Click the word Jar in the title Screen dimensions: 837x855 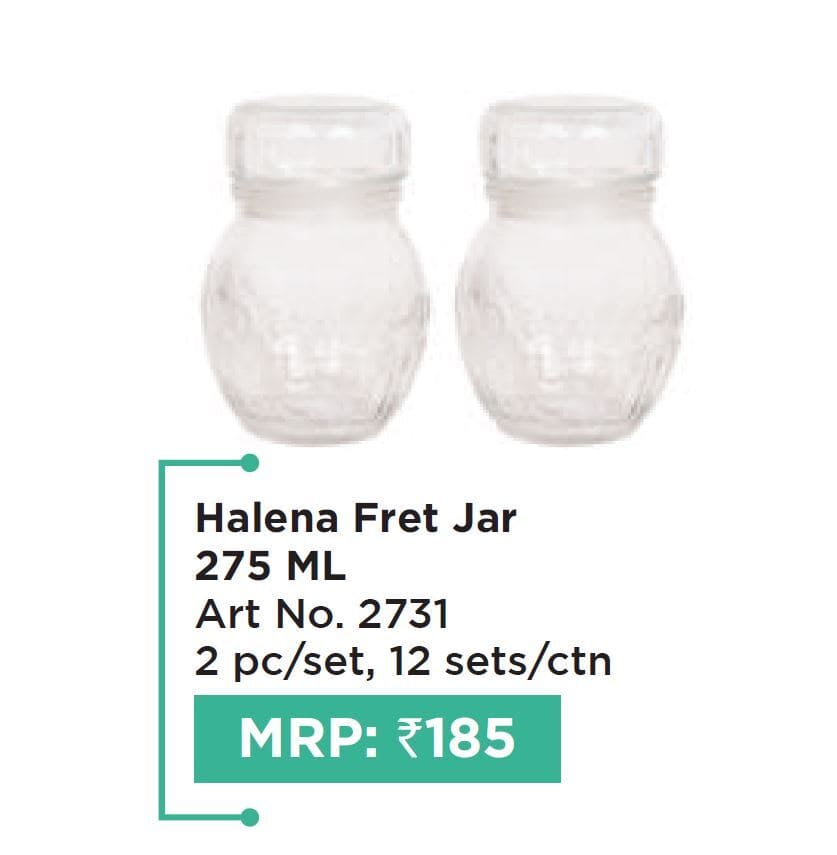484,519
